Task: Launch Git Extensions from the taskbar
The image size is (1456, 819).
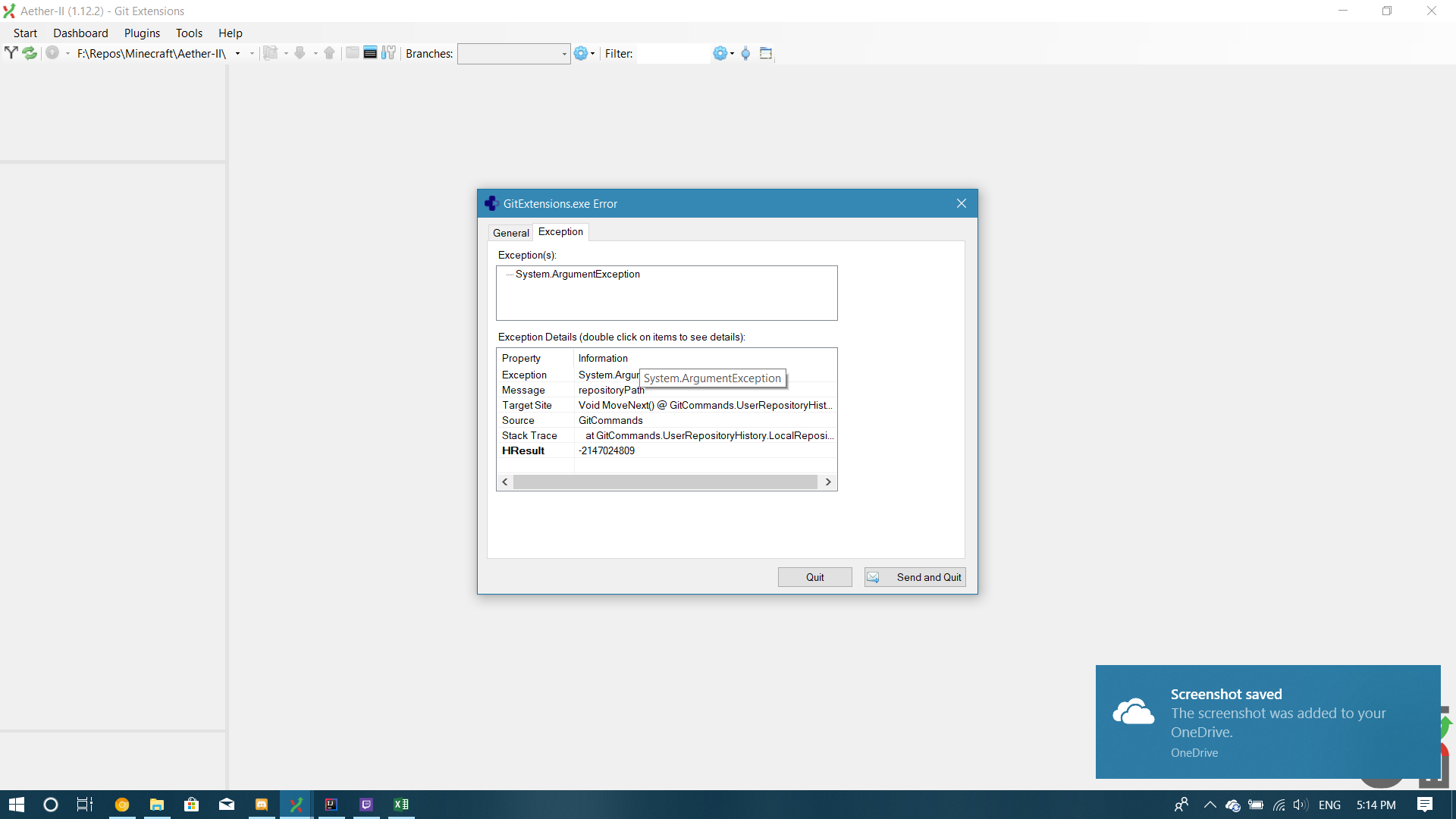Action: click(x=296, y=805)
